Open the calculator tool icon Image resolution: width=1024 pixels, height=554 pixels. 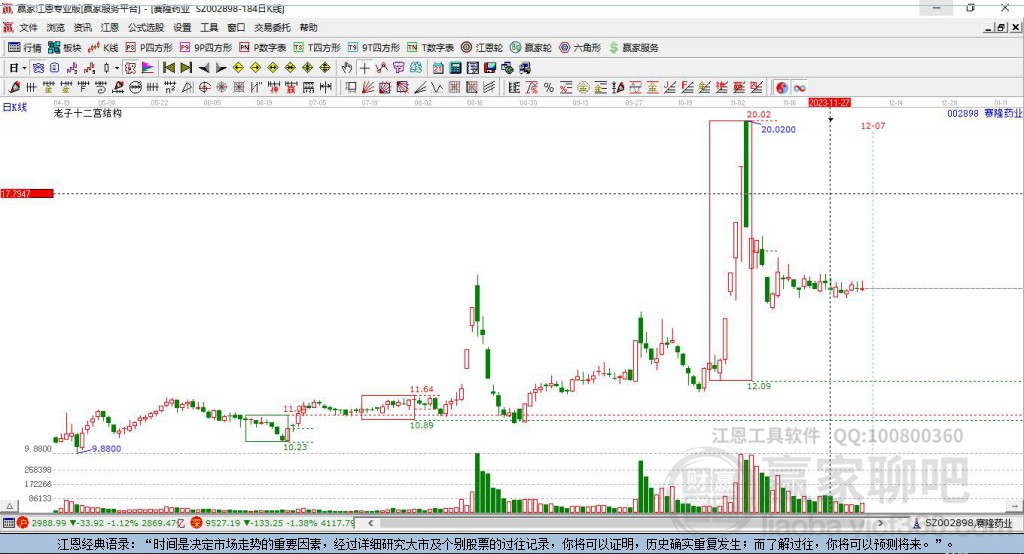pyautogui.click(x=455, y=68)
